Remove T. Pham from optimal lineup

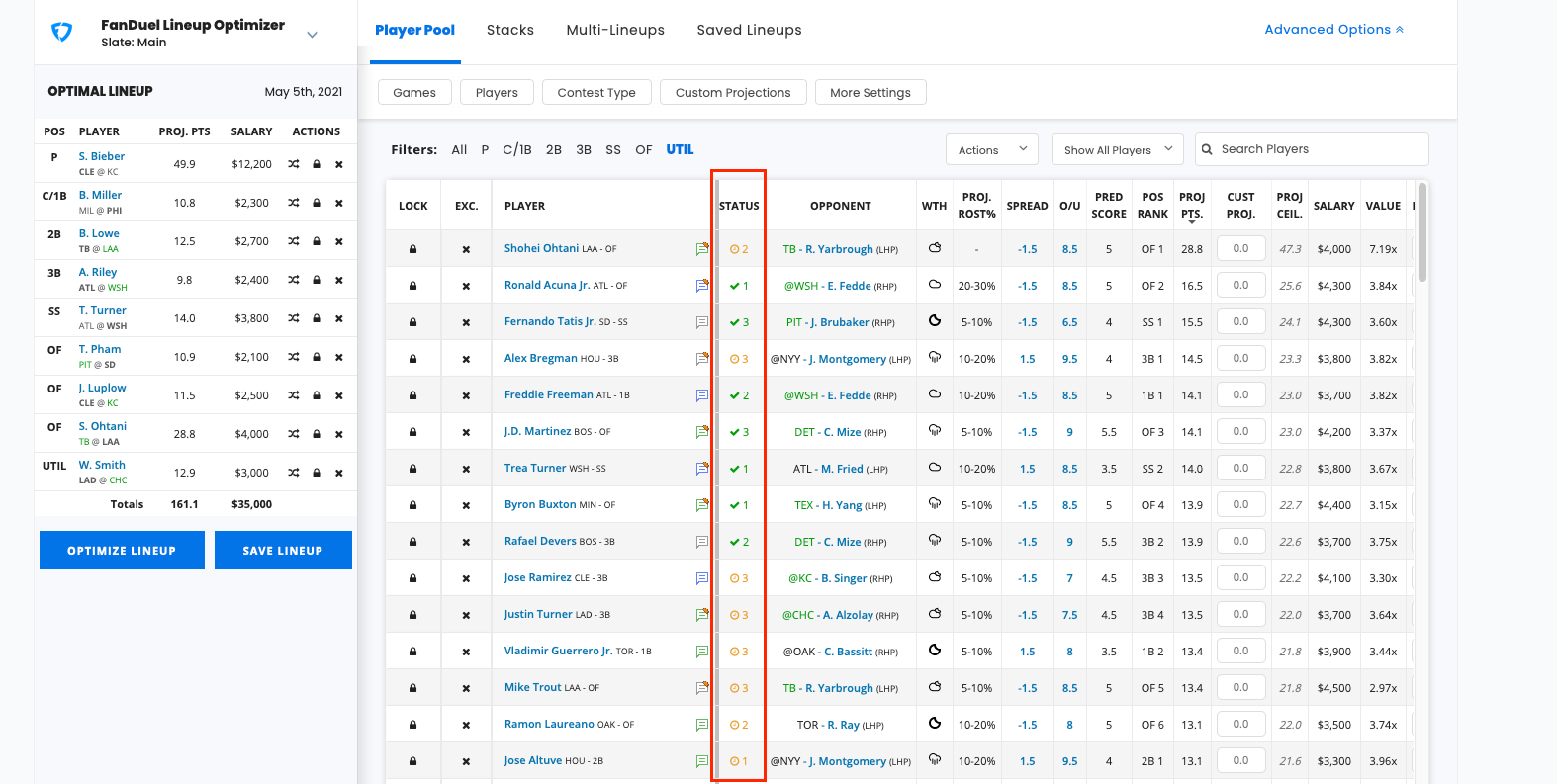(x=338, y=357)
